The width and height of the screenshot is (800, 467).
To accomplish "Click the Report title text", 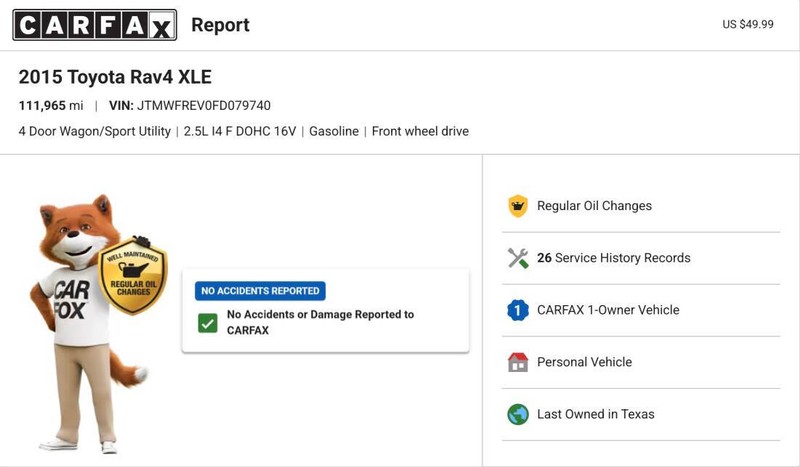I will click(x=220, y=24).
